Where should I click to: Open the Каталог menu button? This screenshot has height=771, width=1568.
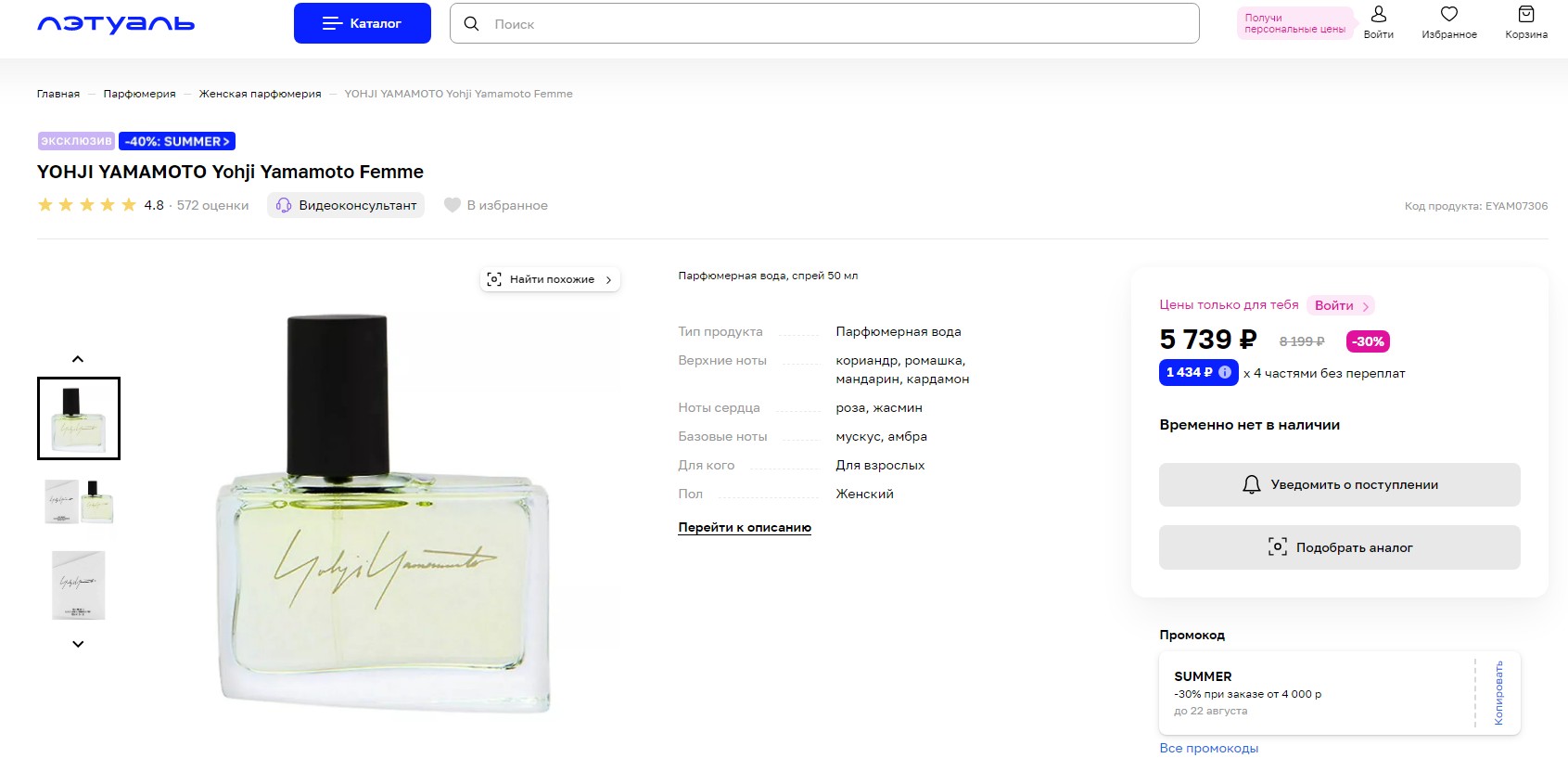[363, 23]
